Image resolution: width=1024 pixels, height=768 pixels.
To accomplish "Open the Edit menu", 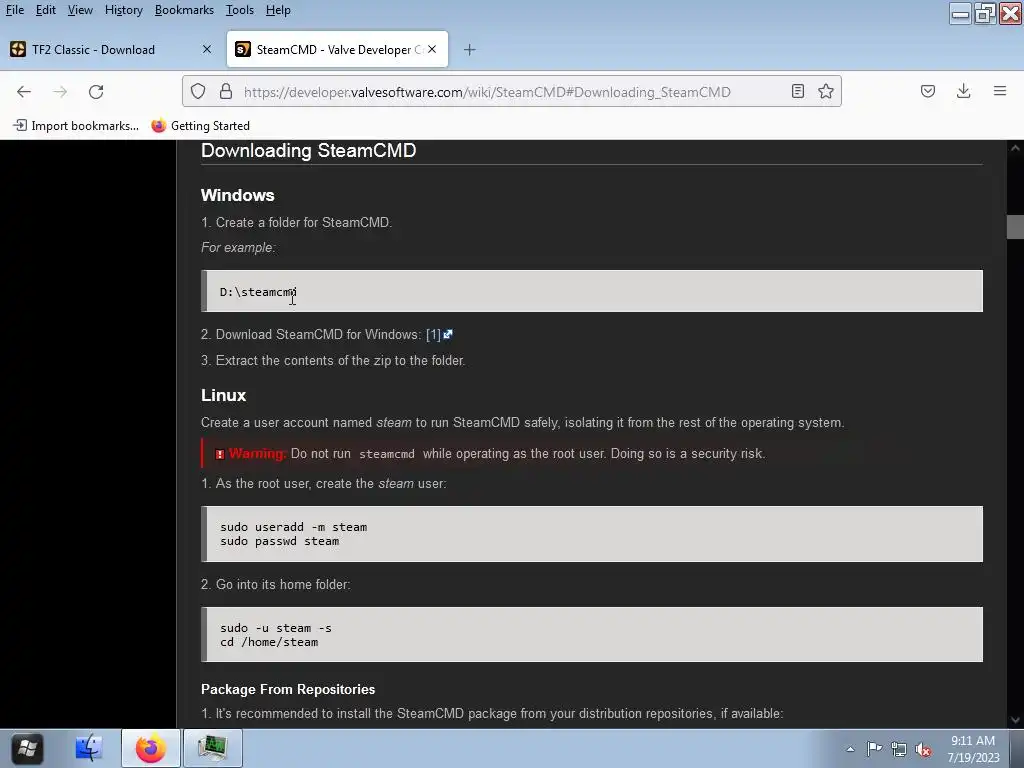I will [x=46, y=10].
